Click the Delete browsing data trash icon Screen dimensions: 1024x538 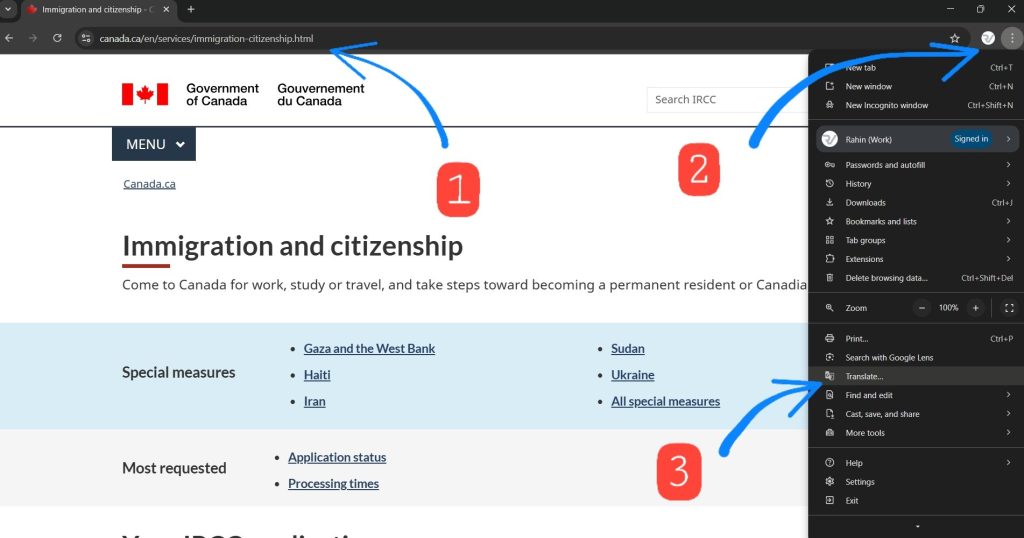[829, 278]
